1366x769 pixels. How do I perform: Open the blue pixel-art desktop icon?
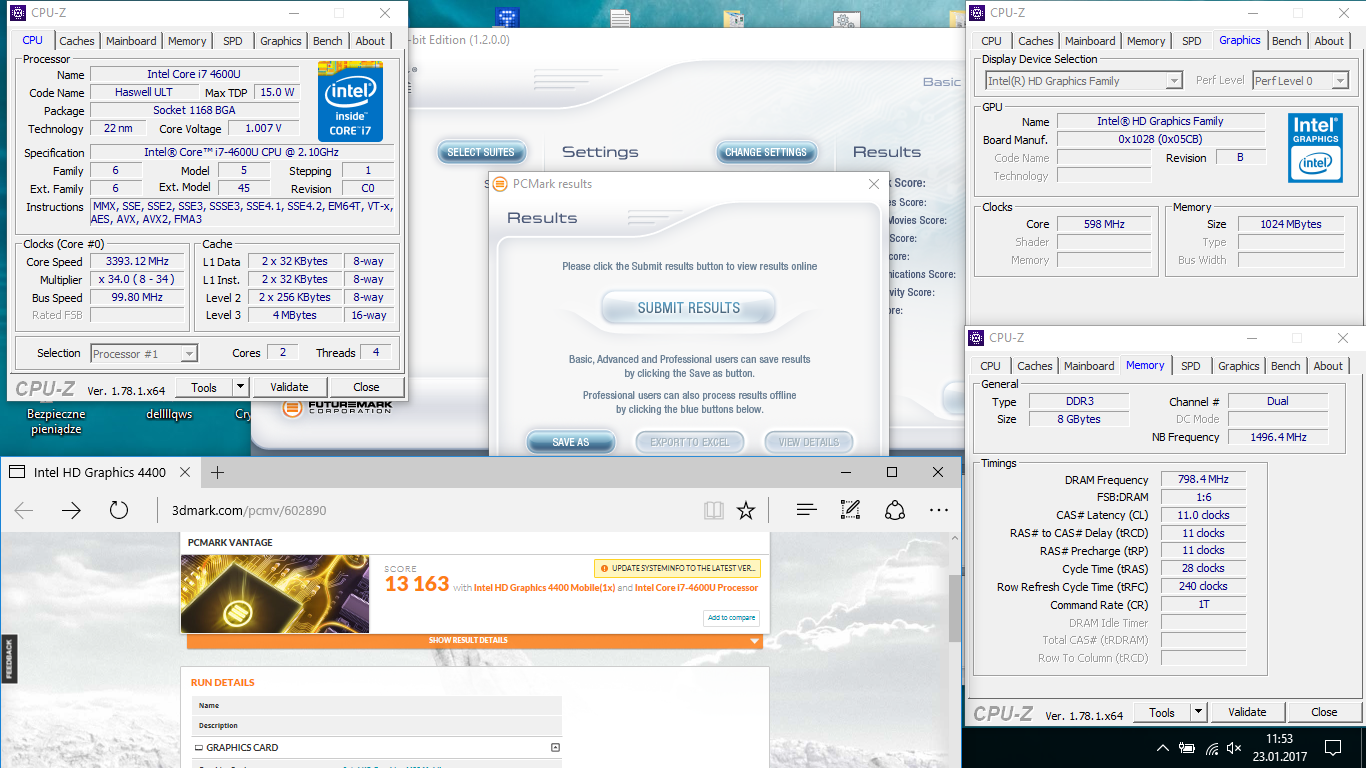(508, 17)
